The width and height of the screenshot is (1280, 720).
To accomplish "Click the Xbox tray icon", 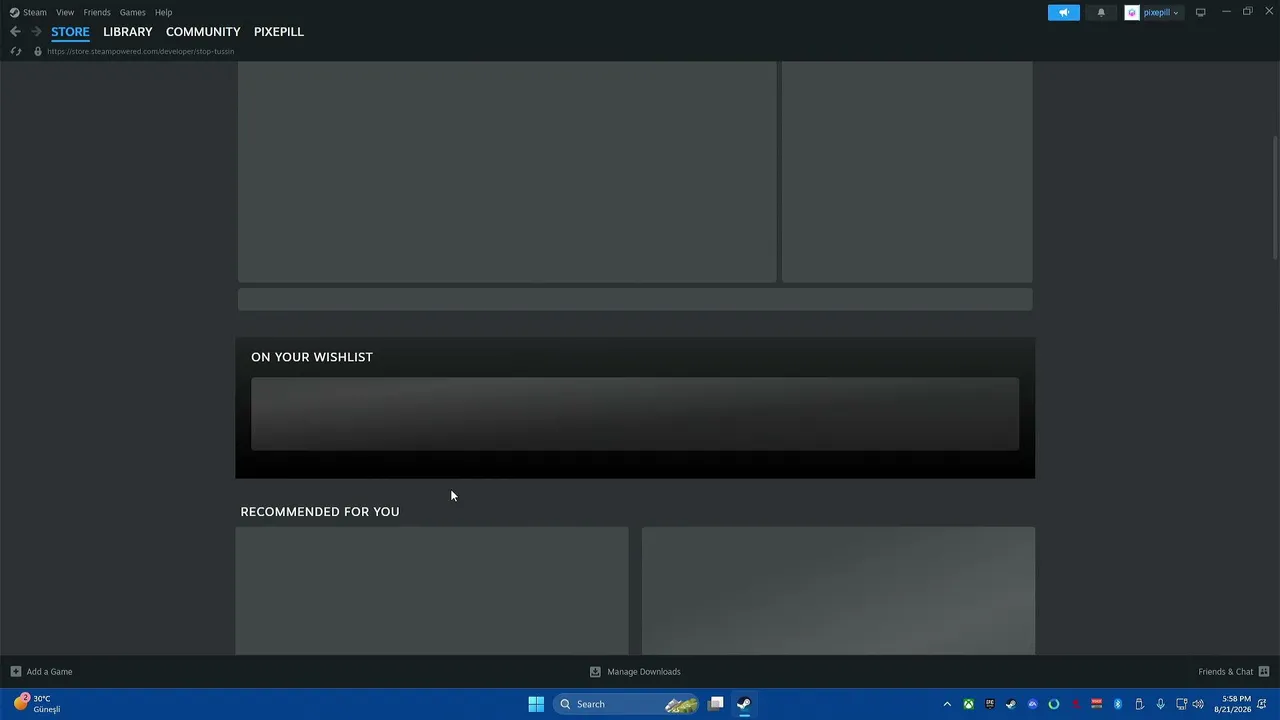I will pos(968,704).
